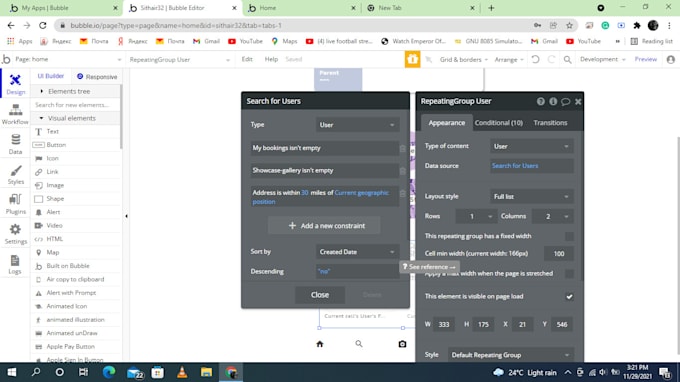Delete the Showcase-gallery constraint
Screen dimensions: 680x382
[402, 171]
